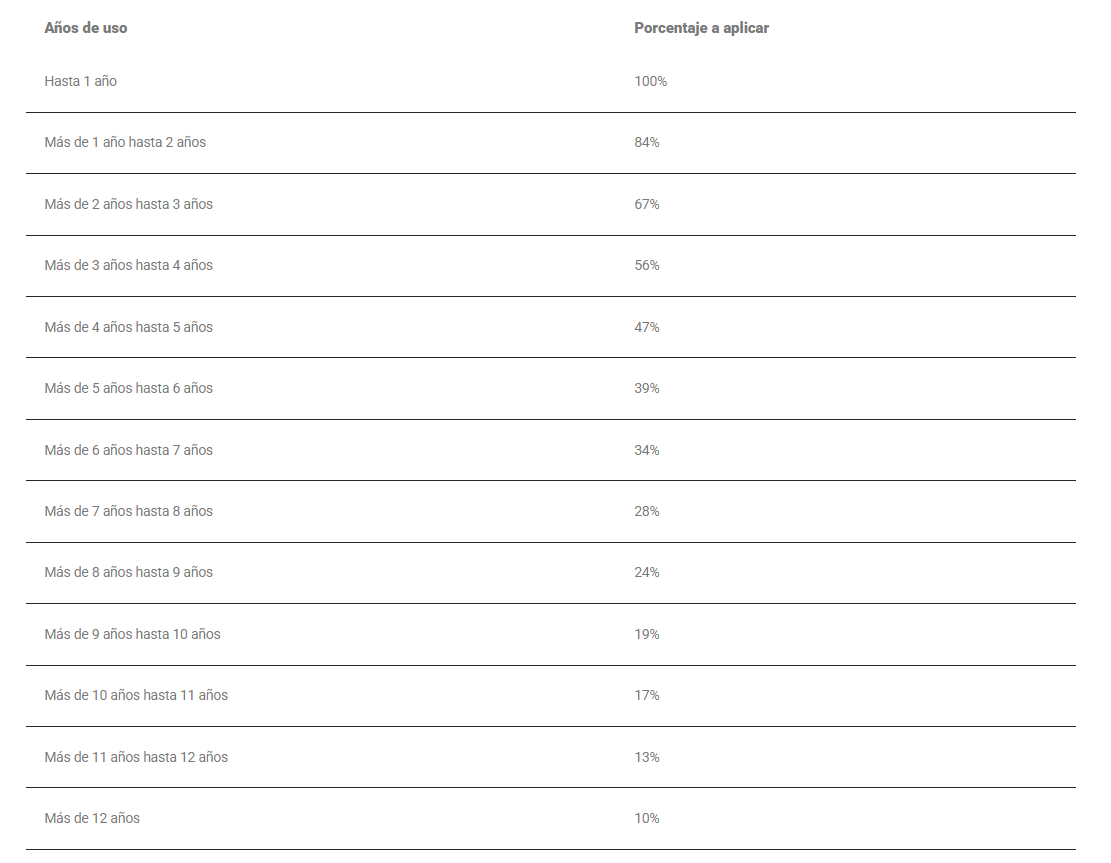Click the 100% percentage value
Screen dimensions: 1111x863
coord(650,81)
